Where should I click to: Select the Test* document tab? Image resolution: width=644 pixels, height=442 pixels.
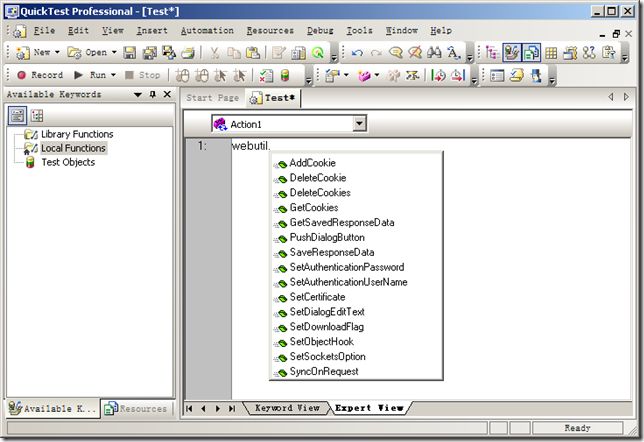273,98
